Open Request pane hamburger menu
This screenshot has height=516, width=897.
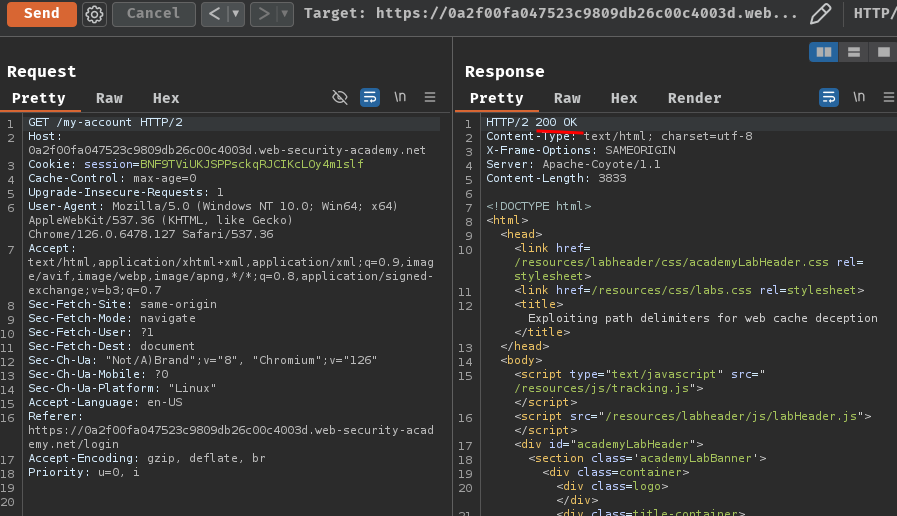(430, 97)
